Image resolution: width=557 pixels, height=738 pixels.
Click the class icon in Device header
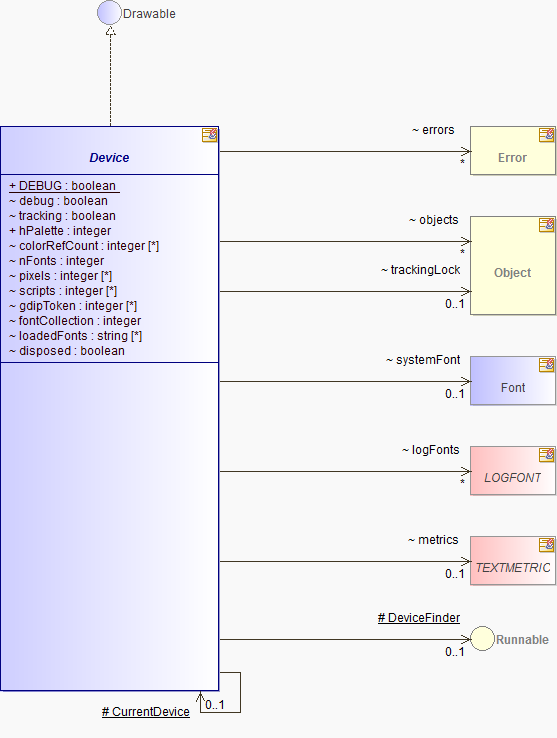point(210,135)
